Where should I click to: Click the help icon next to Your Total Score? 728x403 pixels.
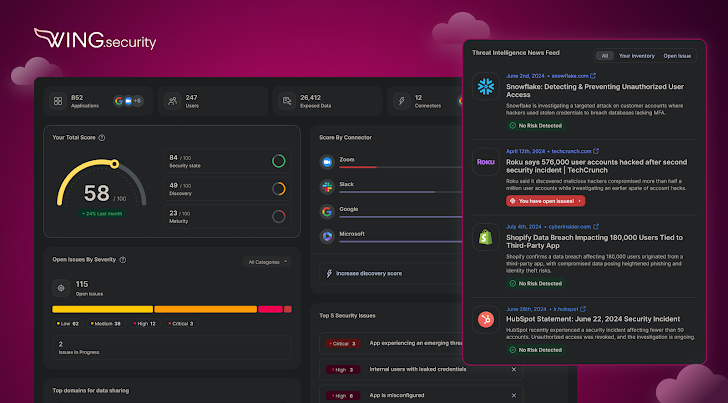coord(102,138)
